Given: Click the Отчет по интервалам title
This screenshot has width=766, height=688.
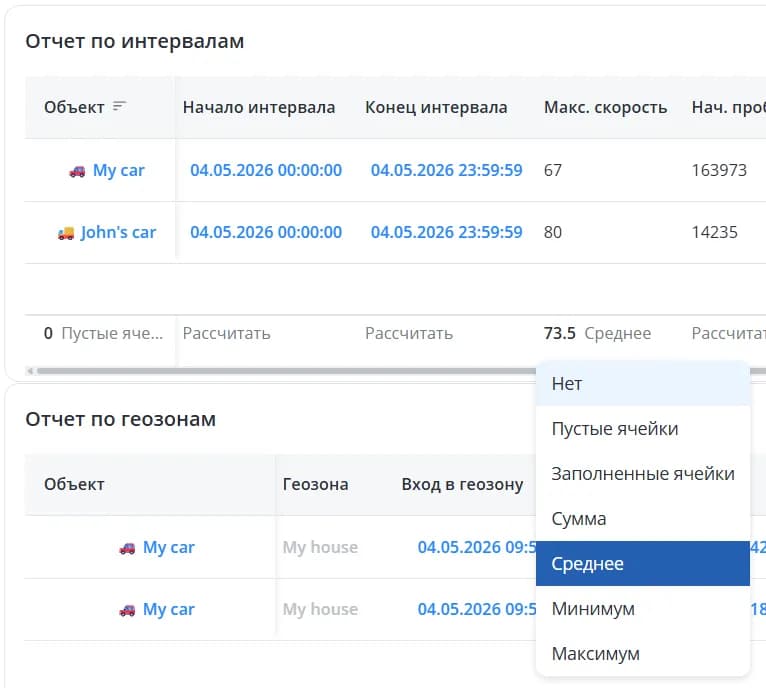Looking at the screenshot, I should click(x=135, y=41).
